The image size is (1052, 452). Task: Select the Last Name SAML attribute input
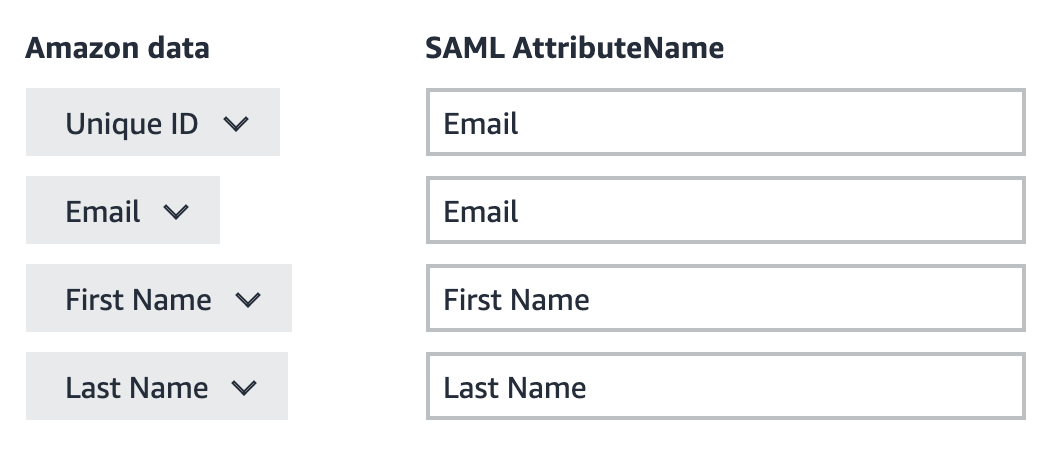click(x=725, y=386)
